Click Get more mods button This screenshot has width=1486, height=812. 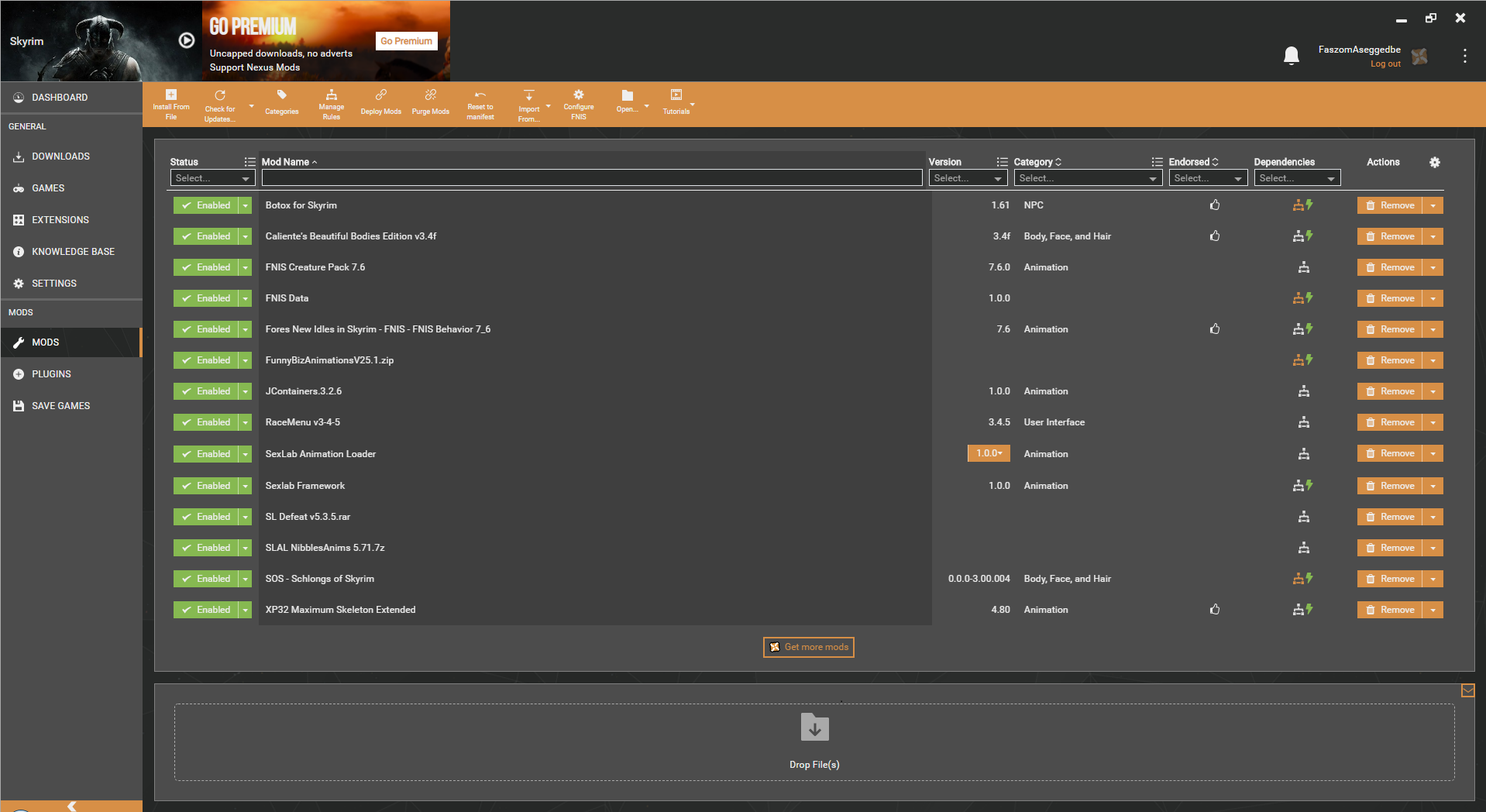(x=809, y=647)
